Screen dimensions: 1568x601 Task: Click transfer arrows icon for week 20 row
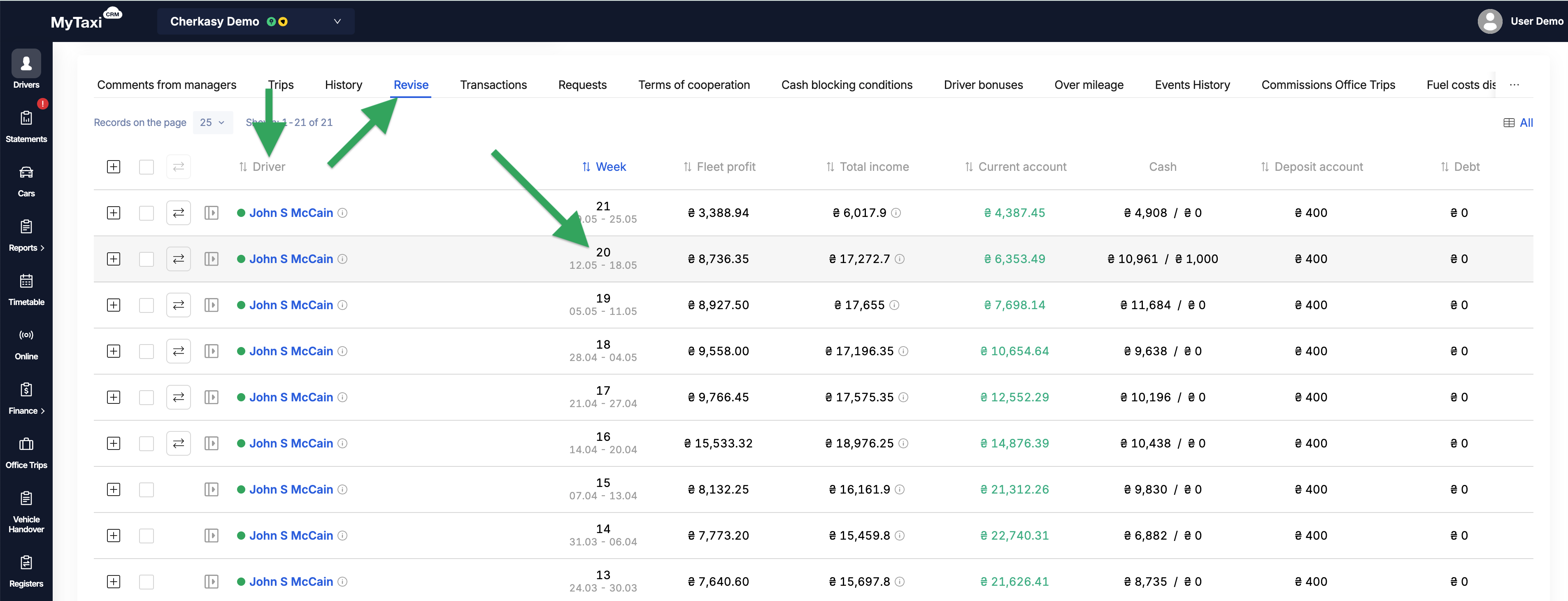[x=178, y=259]
